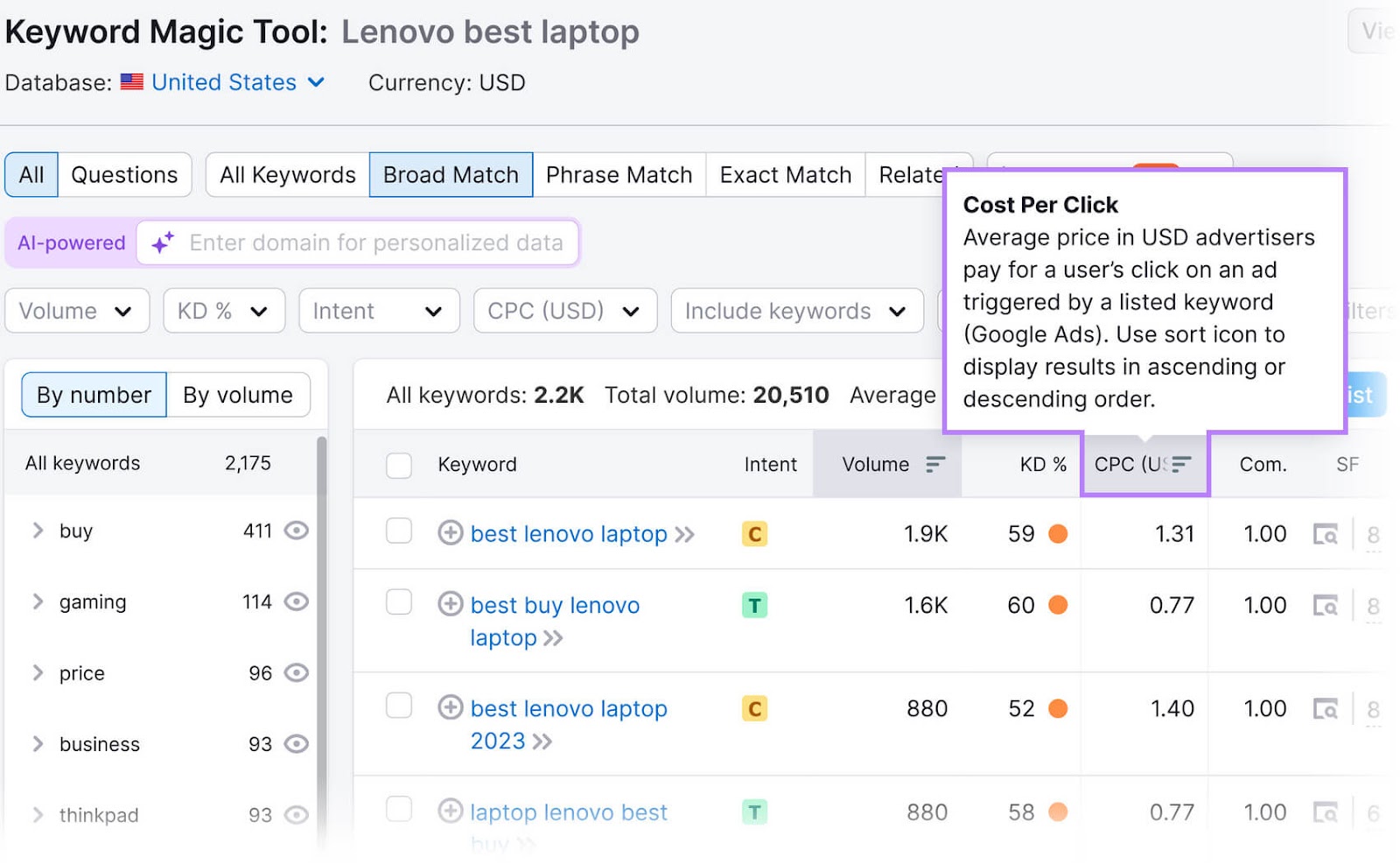Expand the "buy" keyword group
1400x864 pixels.
pyautogui.click(x=38, y=530)
